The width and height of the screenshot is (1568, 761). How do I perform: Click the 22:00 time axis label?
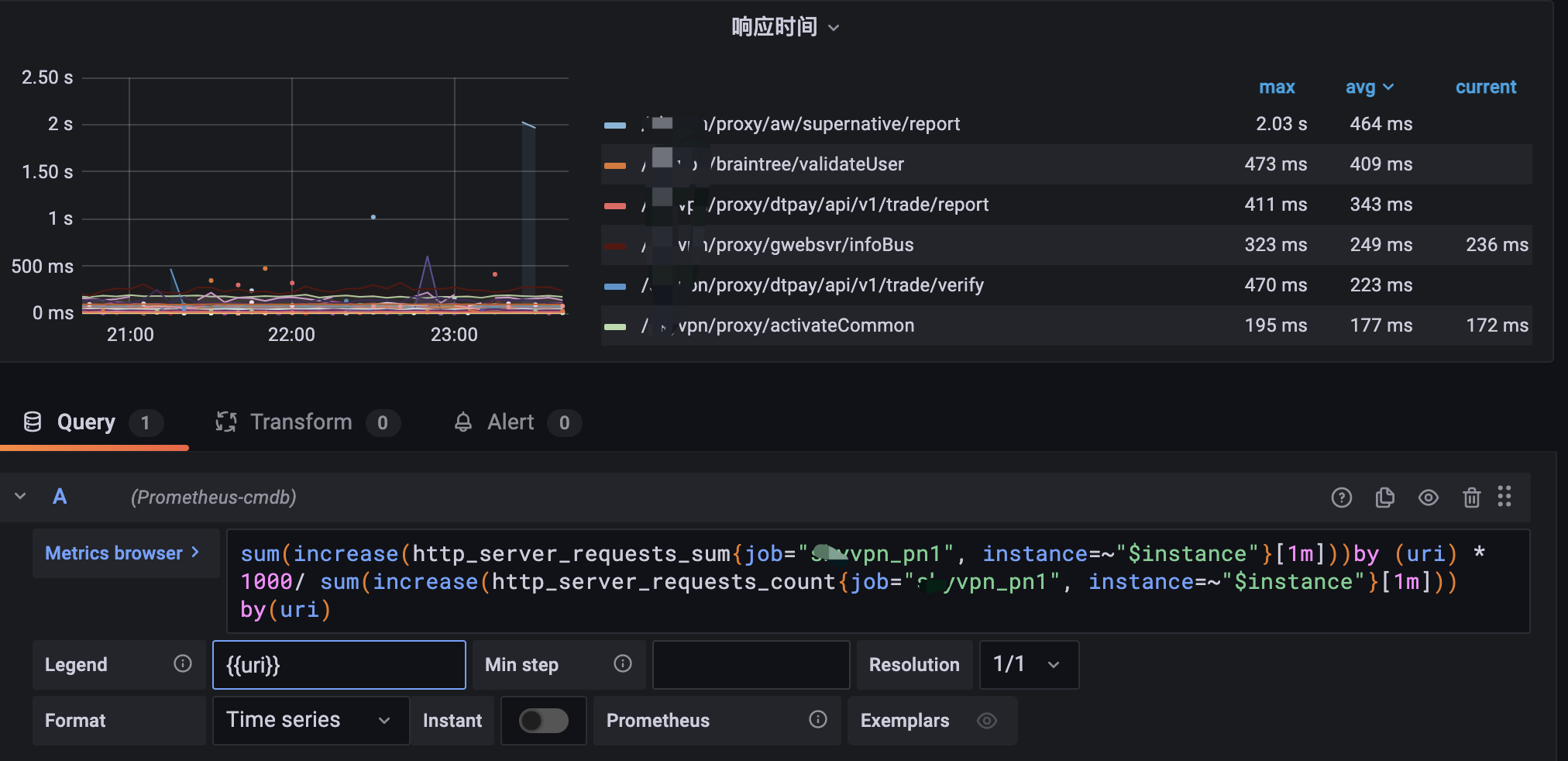pos(291,335)
